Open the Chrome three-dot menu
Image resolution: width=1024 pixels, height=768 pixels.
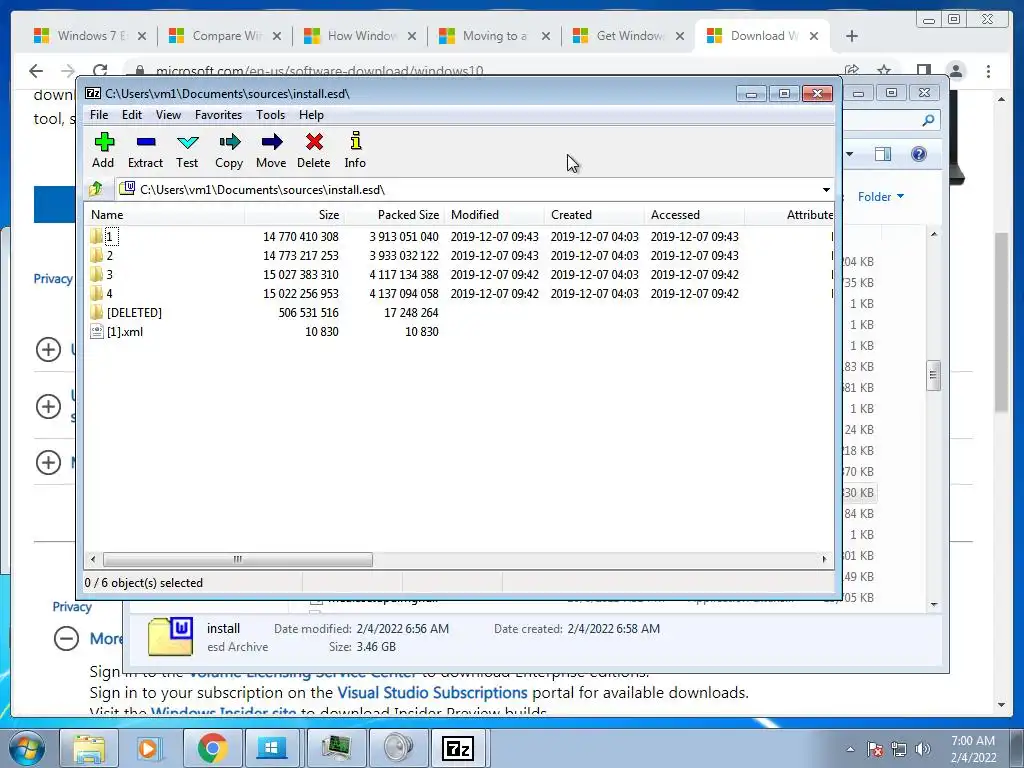989,71
